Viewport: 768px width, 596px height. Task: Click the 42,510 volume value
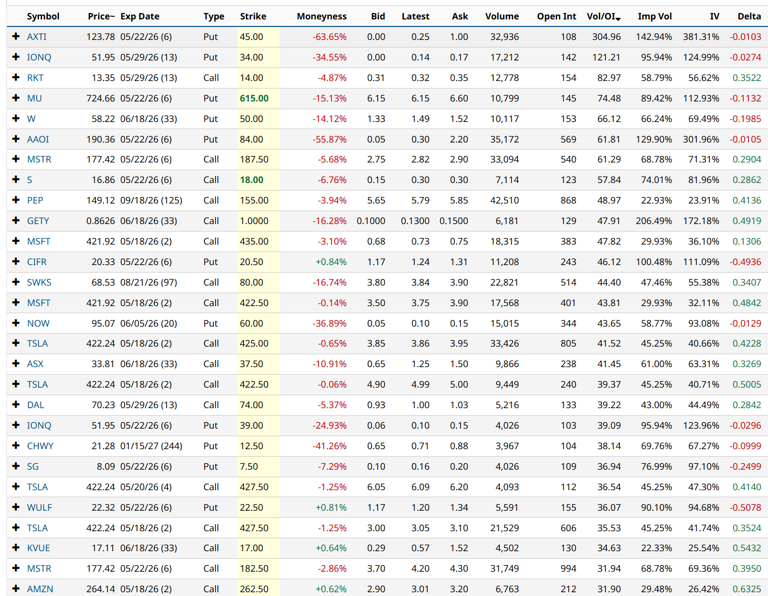[x=504, y=200]
